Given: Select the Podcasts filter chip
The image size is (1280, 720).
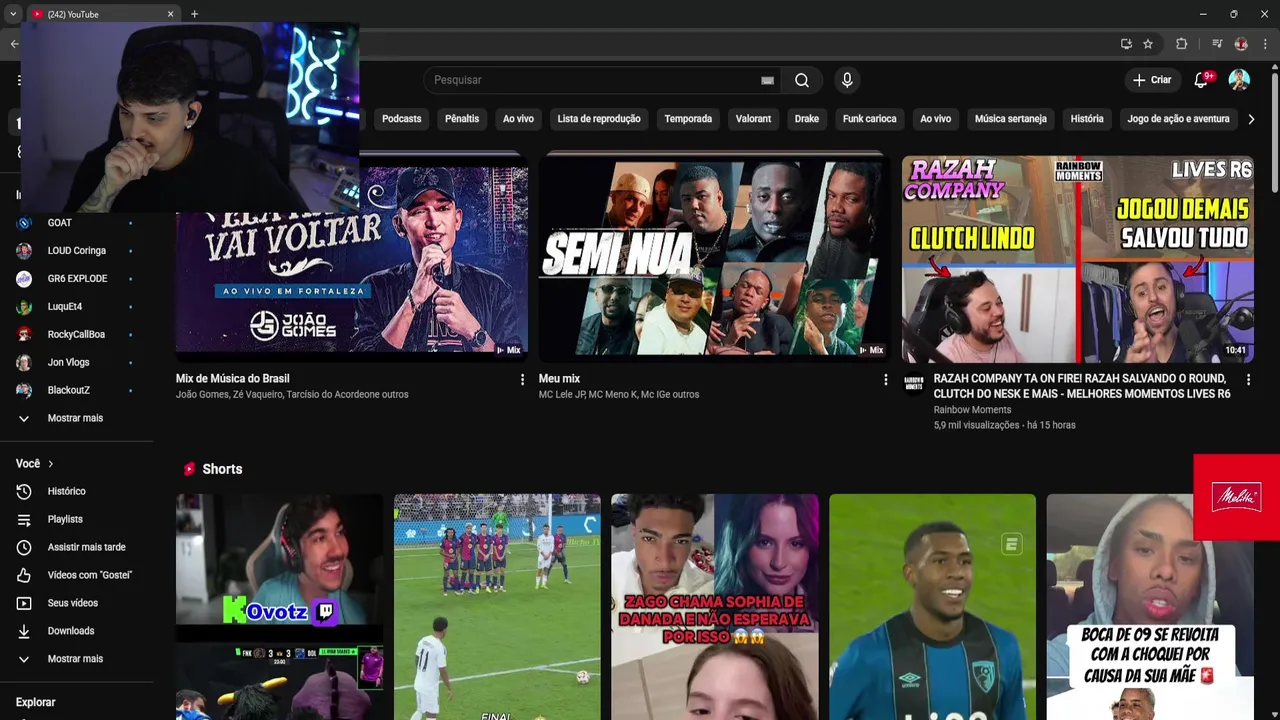Looking at the screenshot, I should click(x=401, y=119).
